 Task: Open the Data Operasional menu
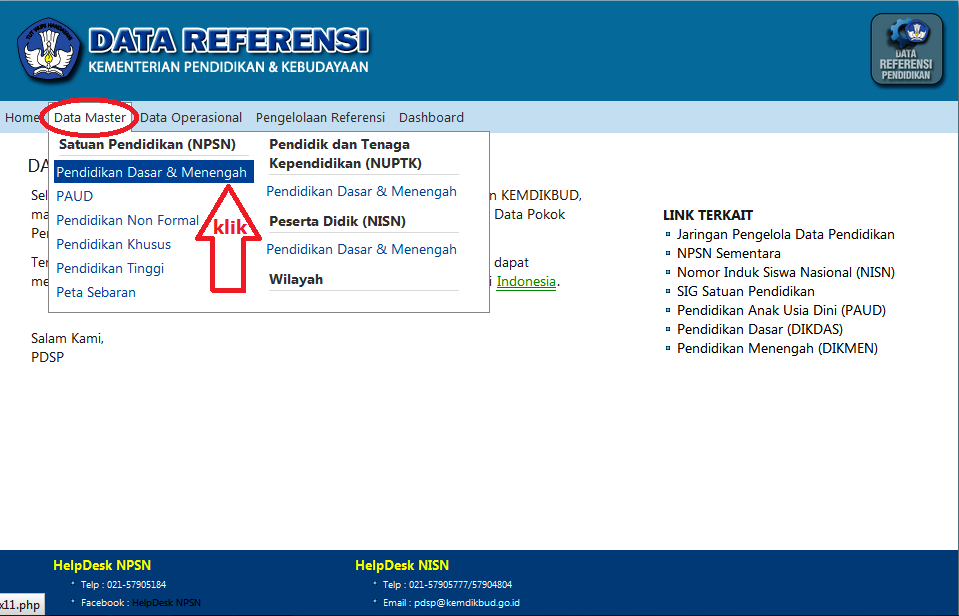tap(190, 117)
